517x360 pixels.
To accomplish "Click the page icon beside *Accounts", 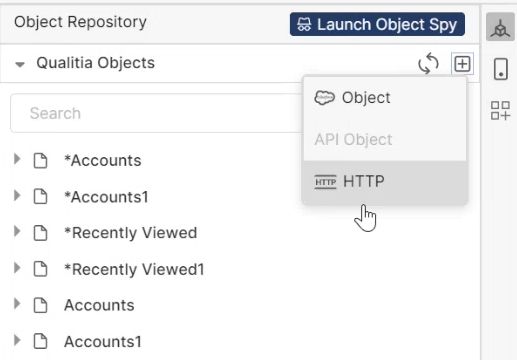I will pyautogui.click(x=40, y=161).
